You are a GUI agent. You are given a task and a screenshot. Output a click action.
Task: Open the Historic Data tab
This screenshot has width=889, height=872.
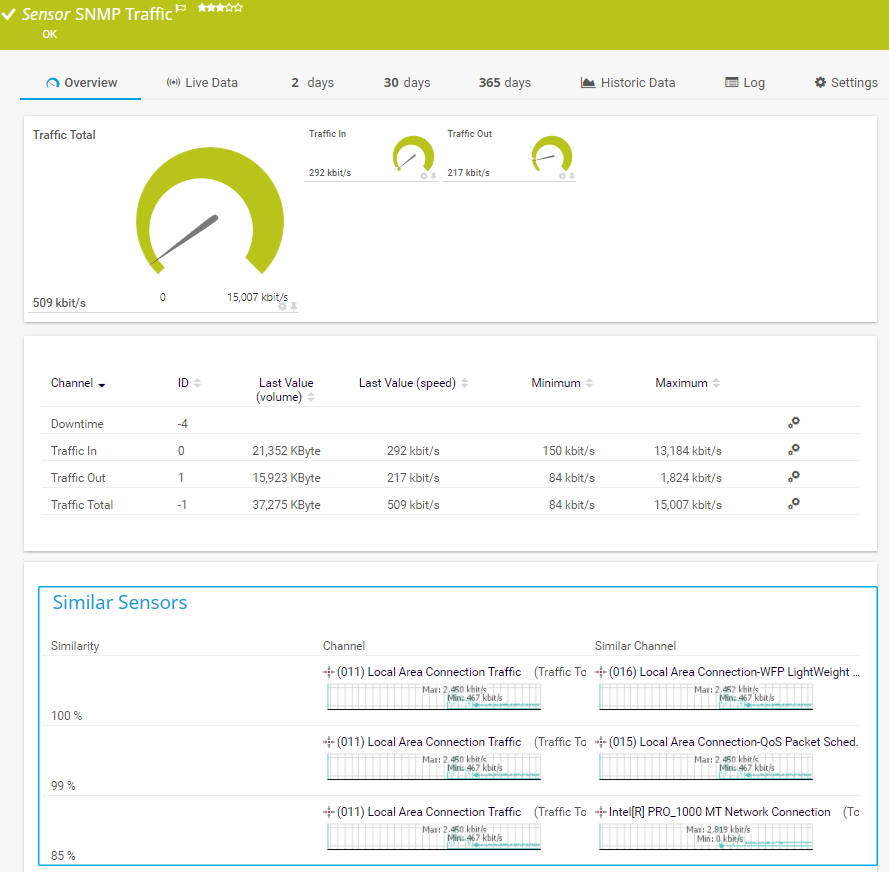pos(627,83)
